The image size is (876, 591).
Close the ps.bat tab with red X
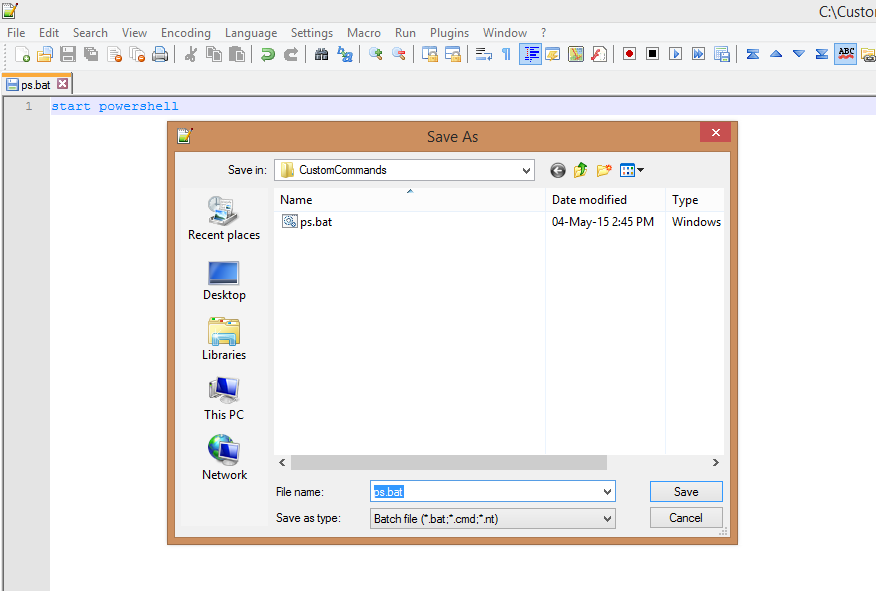pyautogui.click(x=63, y=84)
